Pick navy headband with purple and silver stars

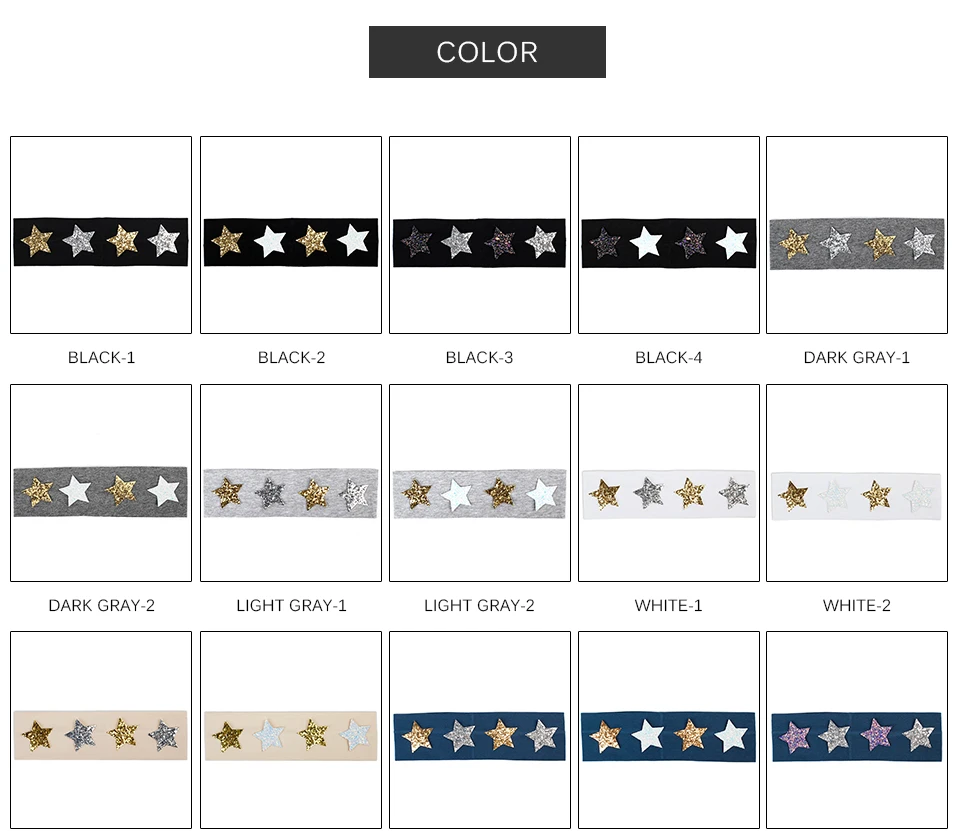click(x=857, y=730)
